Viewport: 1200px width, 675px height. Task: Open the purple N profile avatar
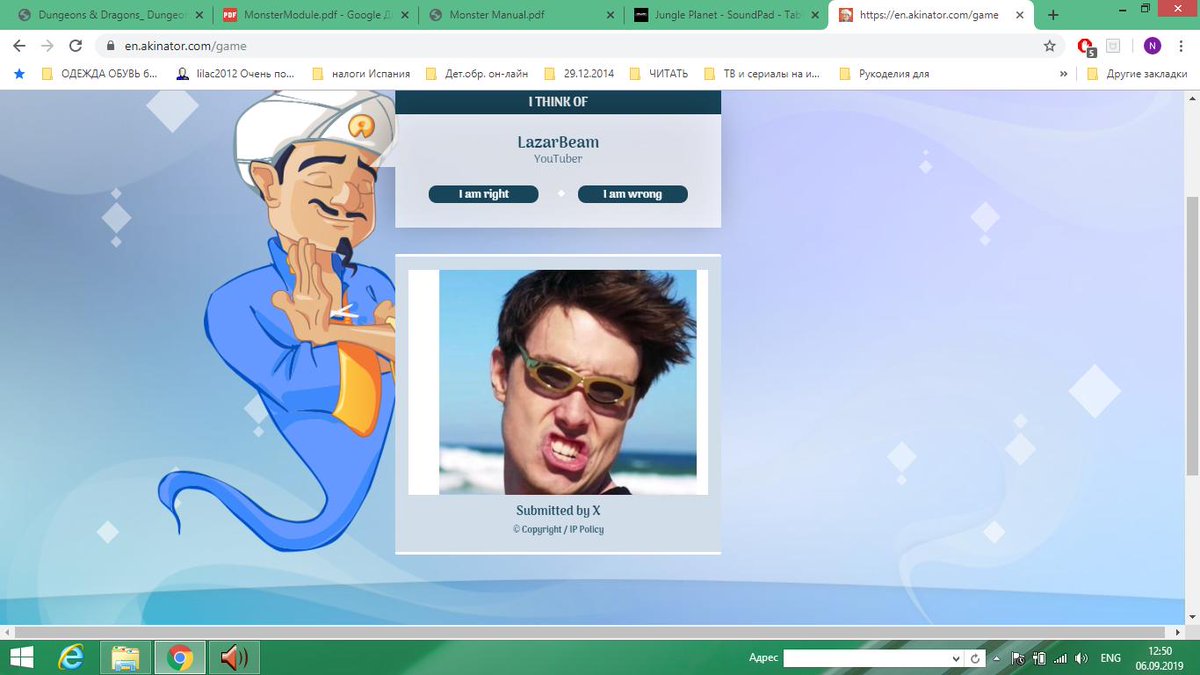tap(1152, 46)
